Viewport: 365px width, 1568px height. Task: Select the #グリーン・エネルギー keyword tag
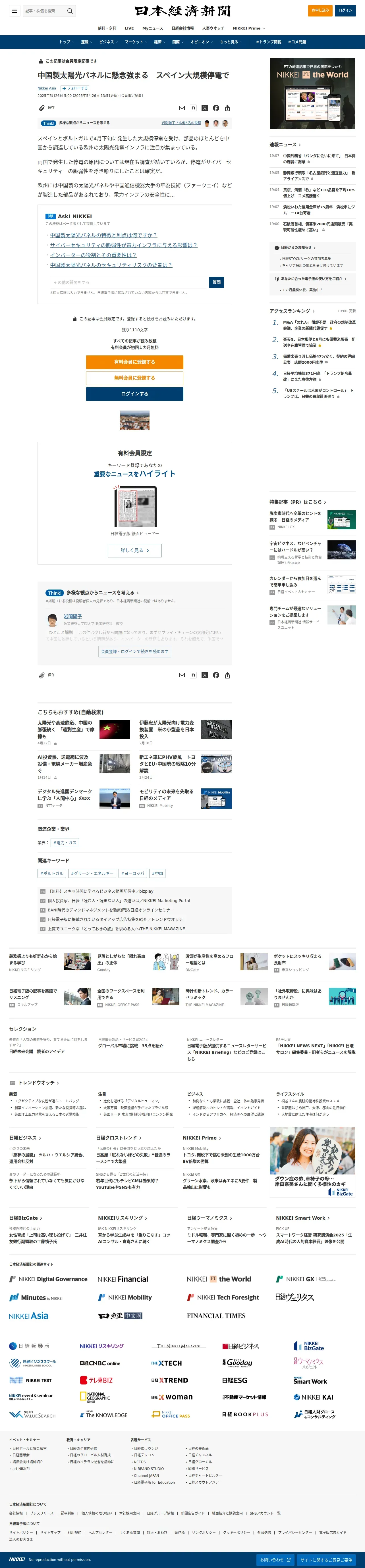tap(92, 873)
